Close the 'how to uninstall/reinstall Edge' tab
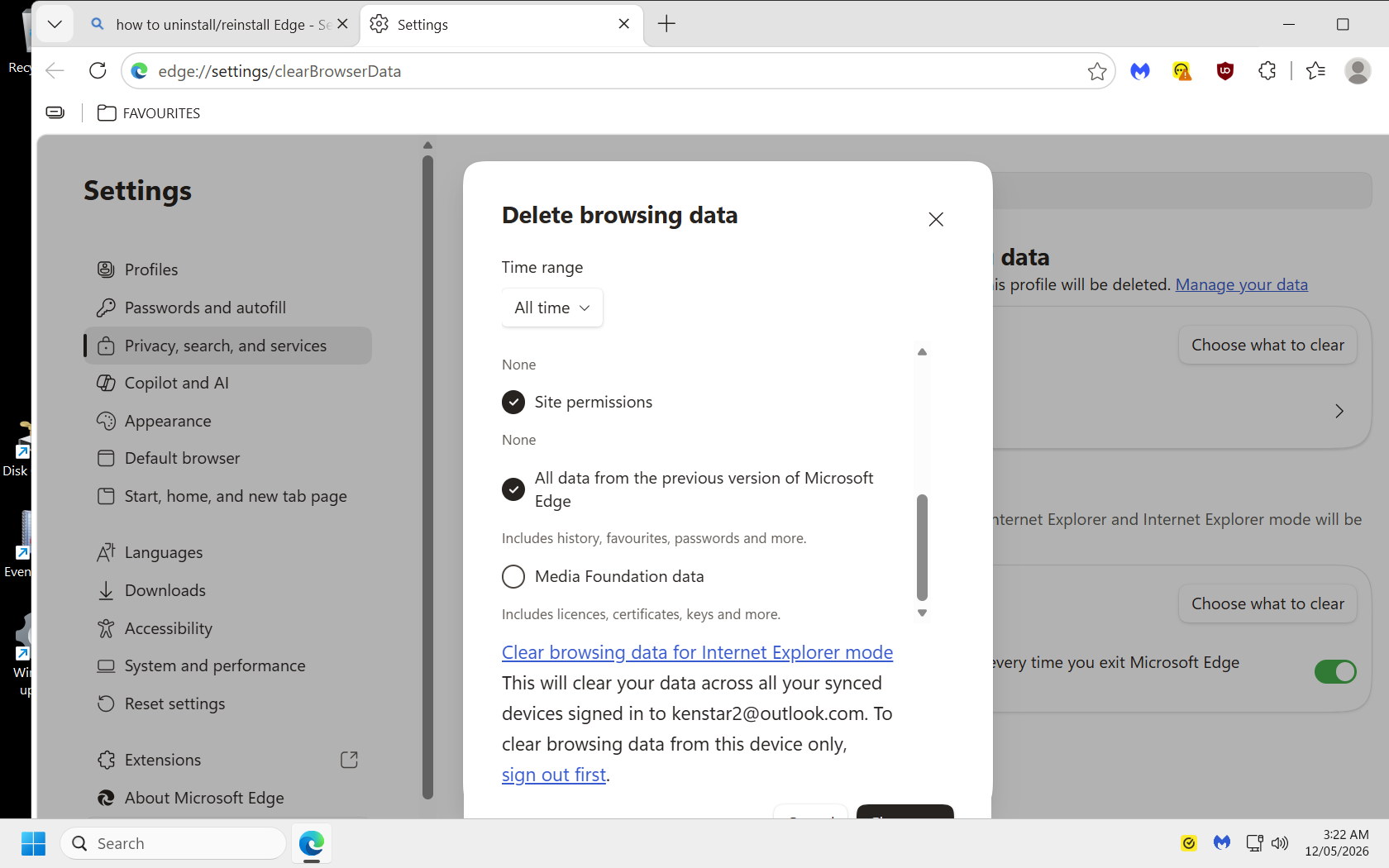The height and width of the screenshot is (868, 1389). [342, 24]
